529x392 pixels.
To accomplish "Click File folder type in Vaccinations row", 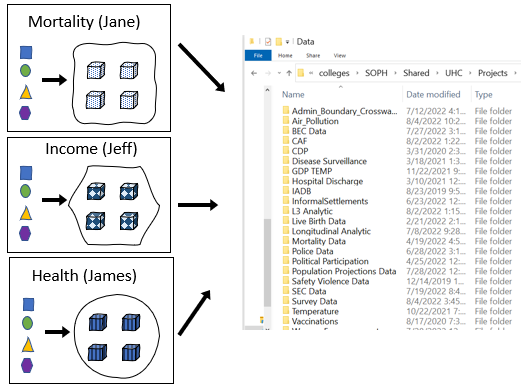I will pyautogui.click(x=493, y=321).
